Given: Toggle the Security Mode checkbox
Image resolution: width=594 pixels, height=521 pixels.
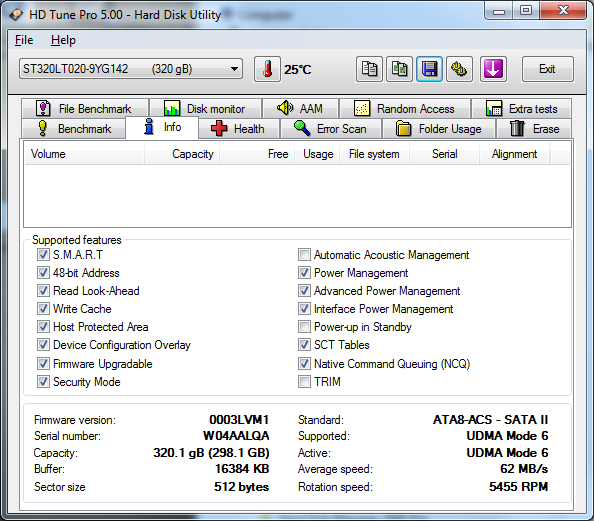Looking at the screenshot, I should click(x=43, y=382).
